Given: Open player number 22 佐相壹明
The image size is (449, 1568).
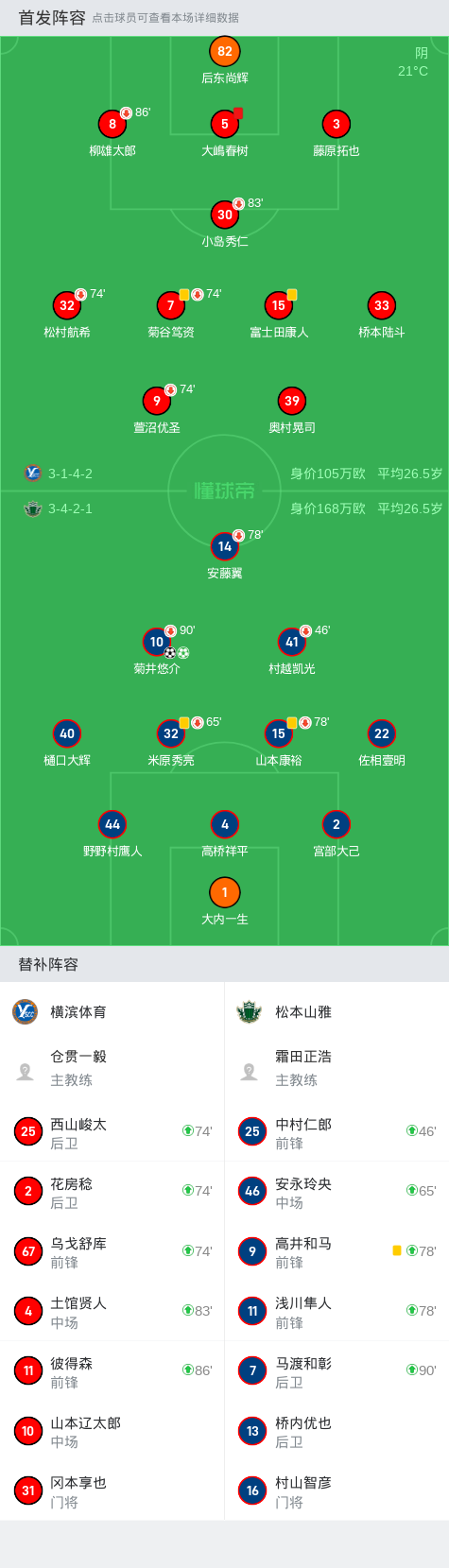Looking at the screenshot, I should (382, 733).
